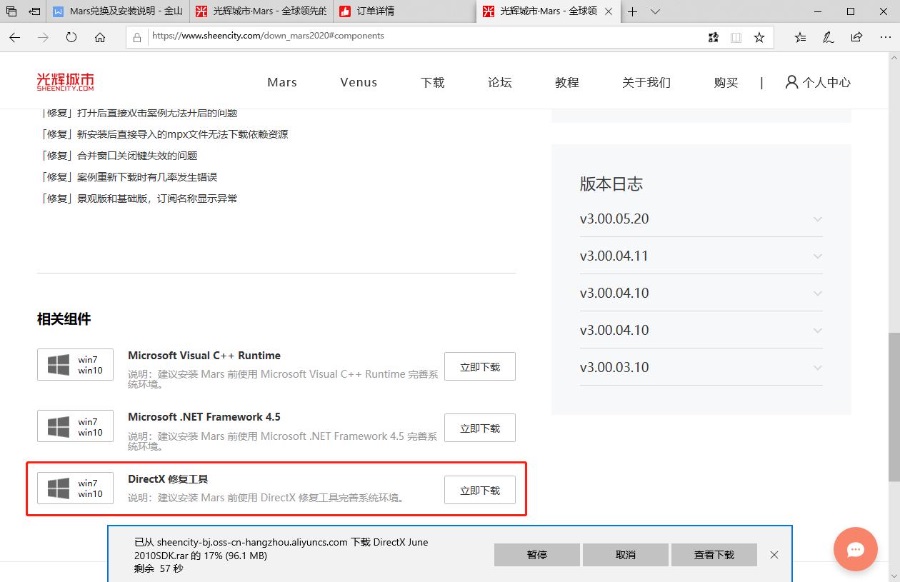Click the lock icon in address bar

click(x=137, y=37)
